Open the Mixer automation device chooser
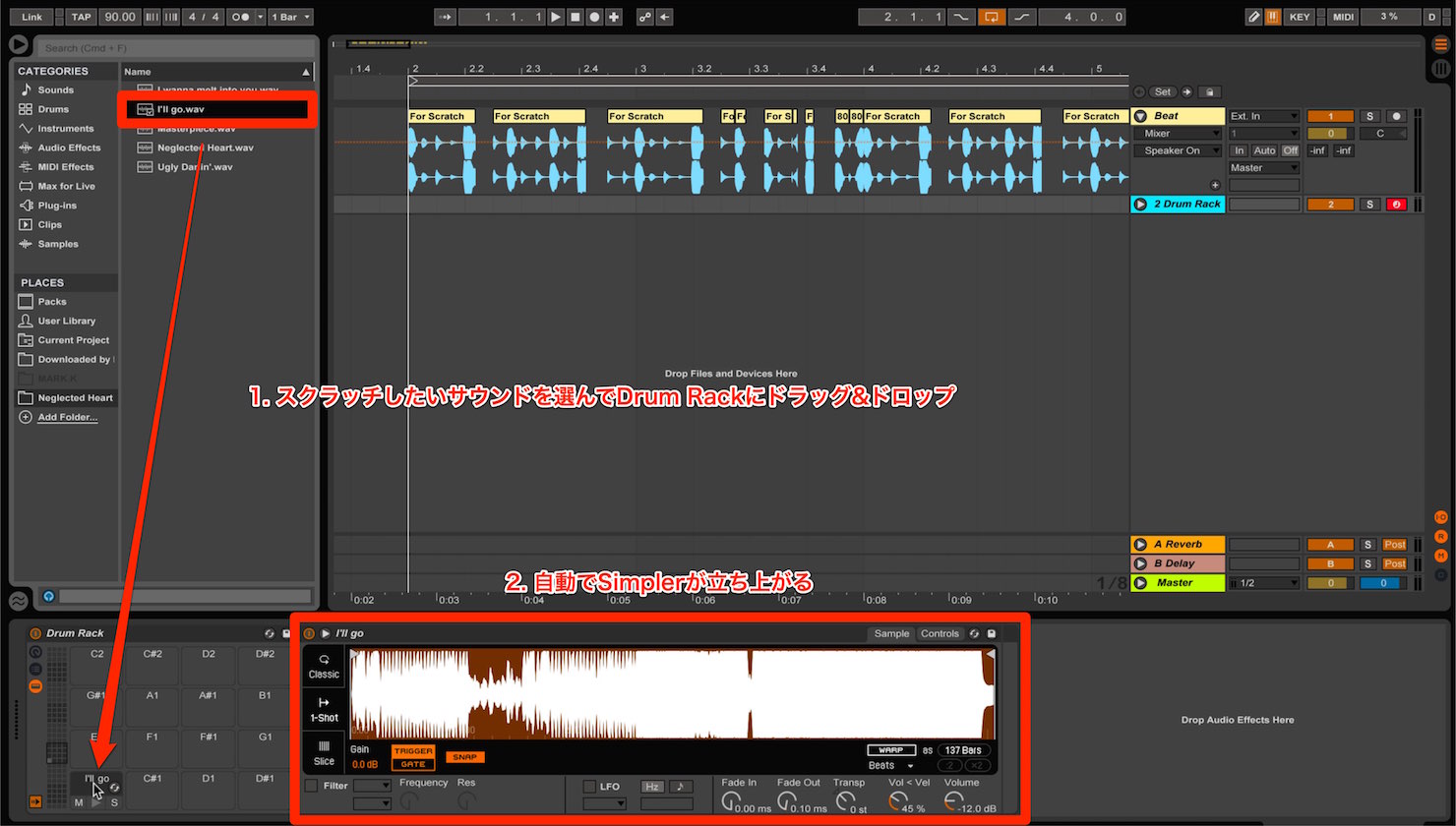 (1177, 134)
